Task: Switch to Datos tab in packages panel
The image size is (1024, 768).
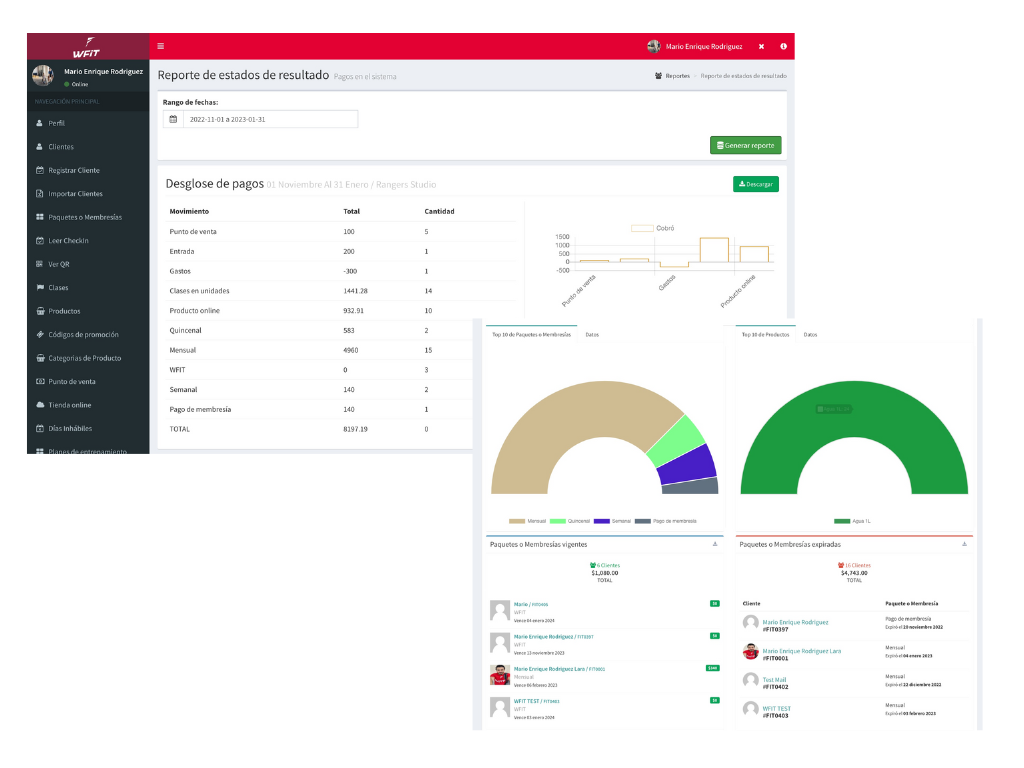Action: pyautogui.click(x=592, y=334)
